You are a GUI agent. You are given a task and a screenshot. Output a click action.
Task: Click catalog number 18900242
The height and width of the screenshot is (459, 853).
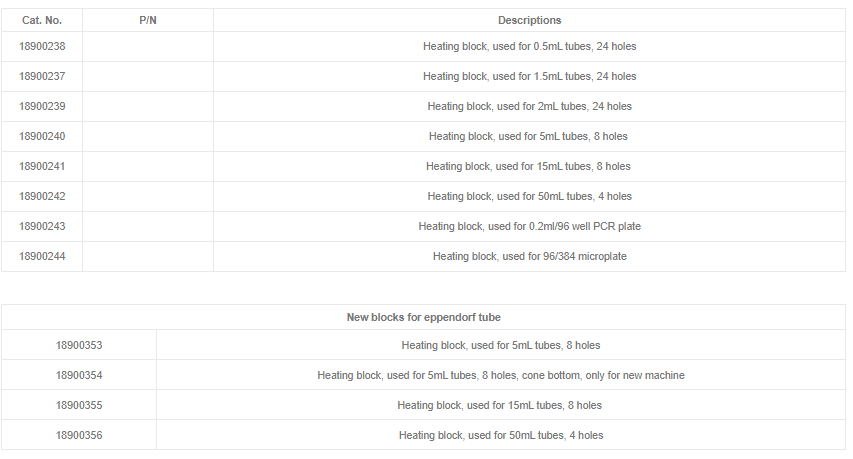point(42,197)
